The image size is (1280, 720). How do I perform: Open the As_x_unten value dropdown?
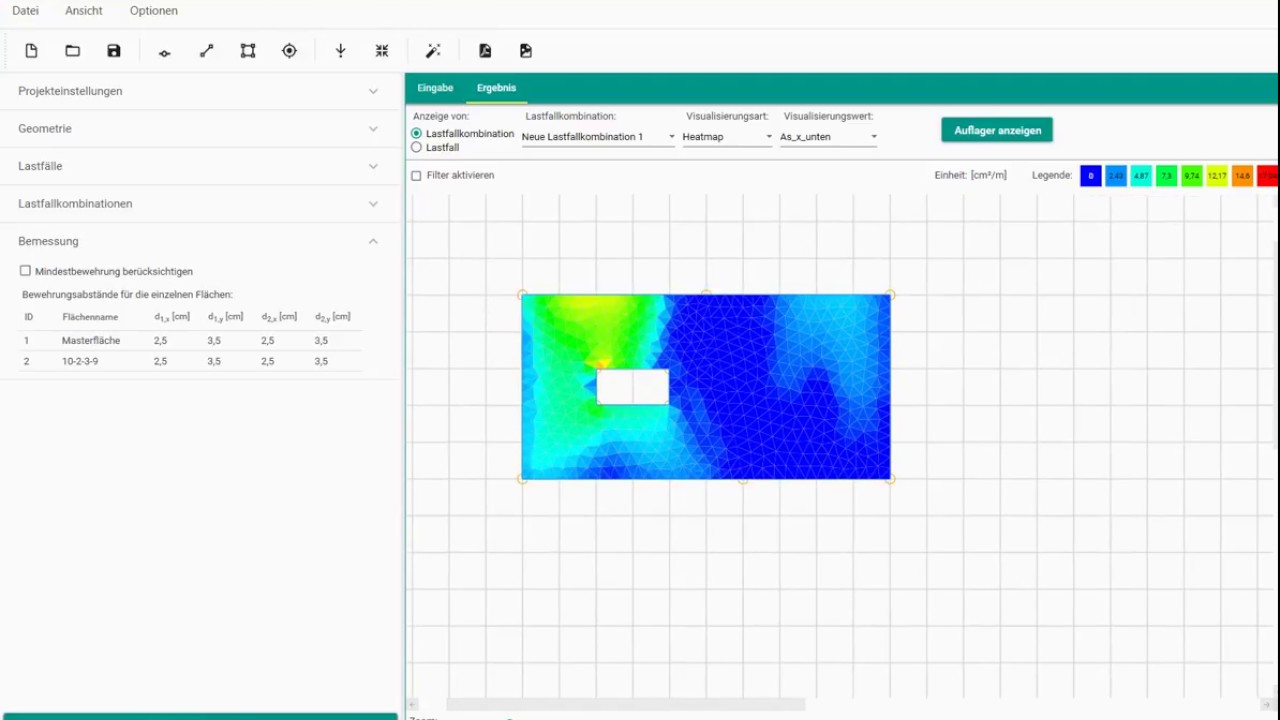(828, 137)
